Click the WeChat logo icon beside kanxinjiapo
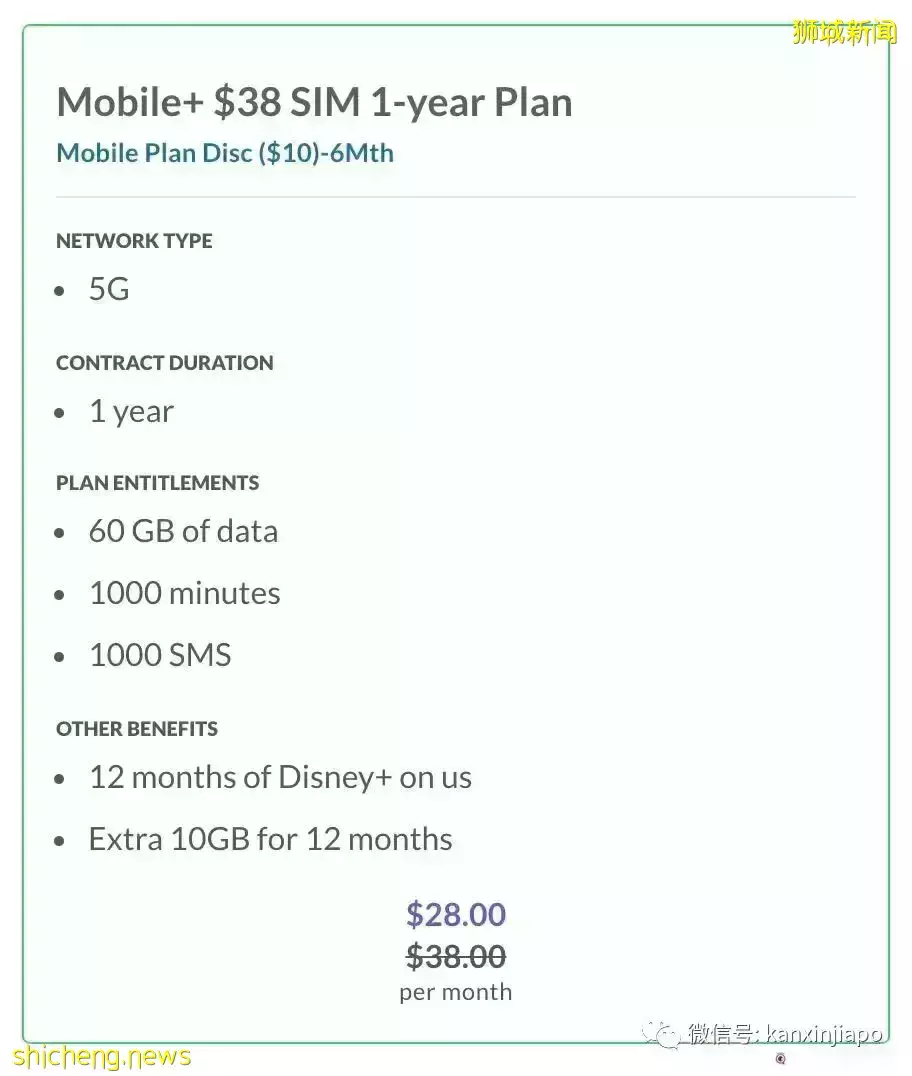The height and width of the screenshot is (1076, 912). 660,1034
